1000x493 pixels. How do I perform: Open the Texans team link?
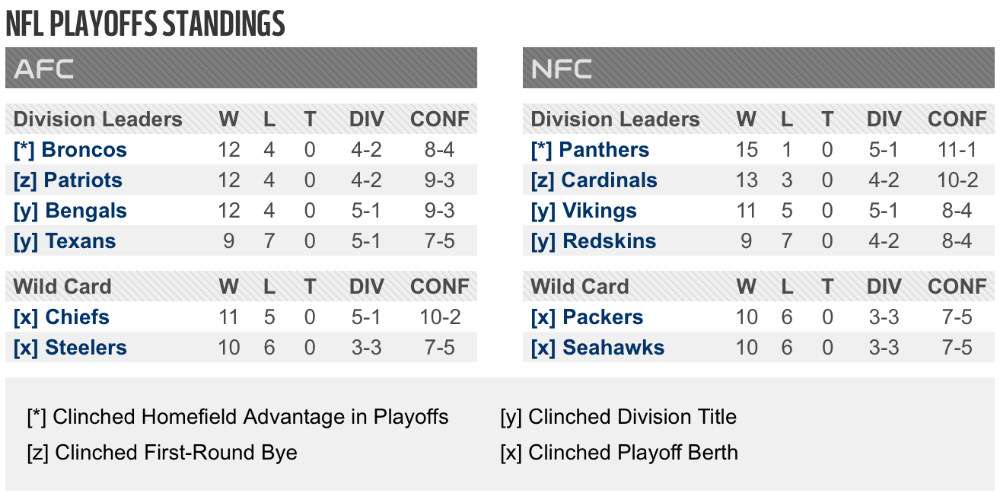tap(64, 242)
